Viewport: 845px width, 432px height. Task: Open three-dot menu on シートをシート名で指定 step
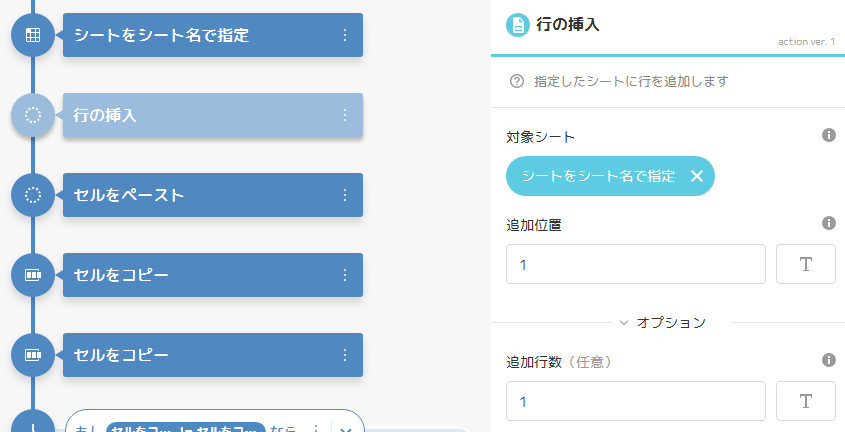tap(345, 35)
